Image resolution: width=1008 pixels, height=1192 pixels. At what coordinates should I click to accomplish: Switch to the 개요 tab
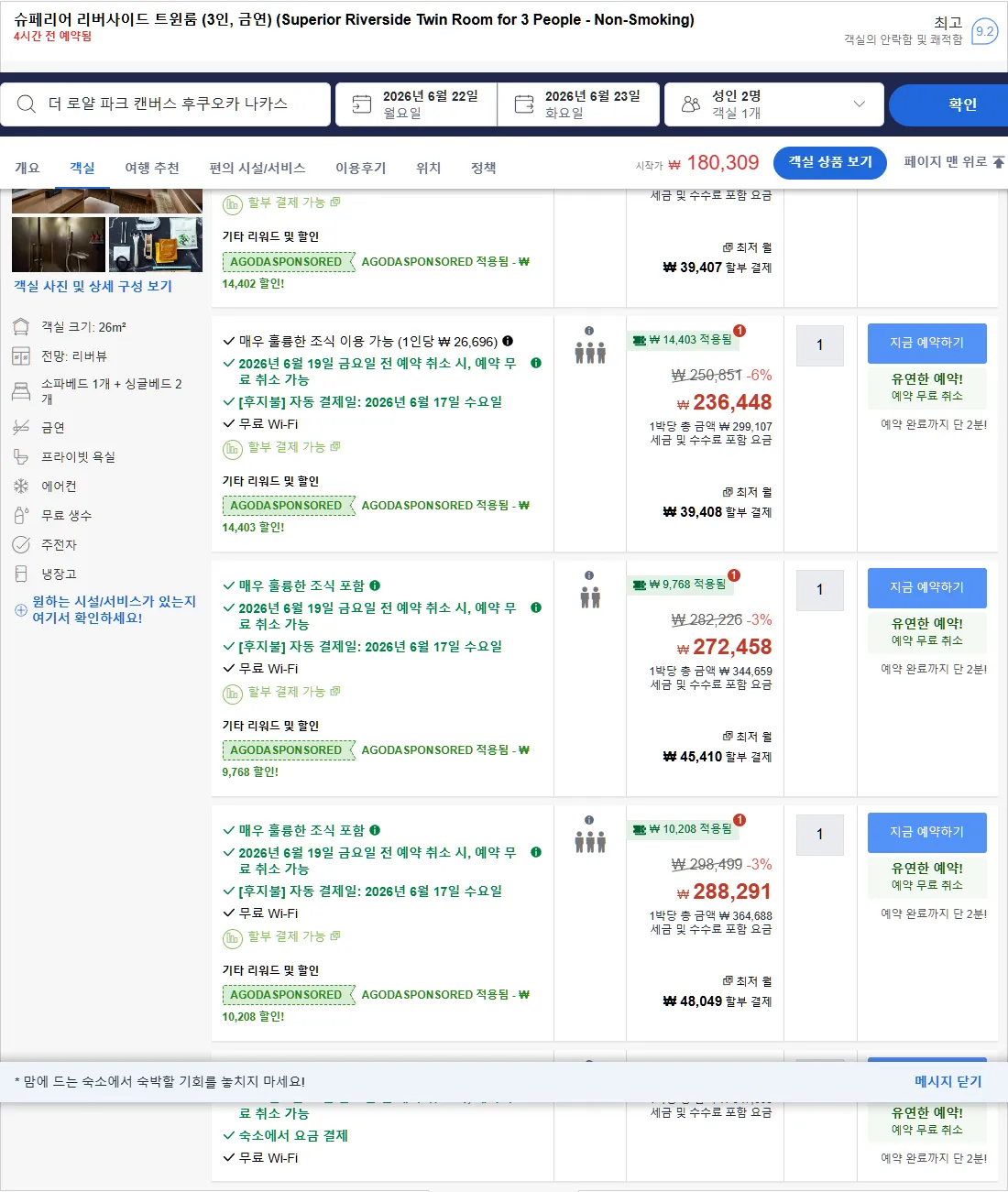point(27,168)
